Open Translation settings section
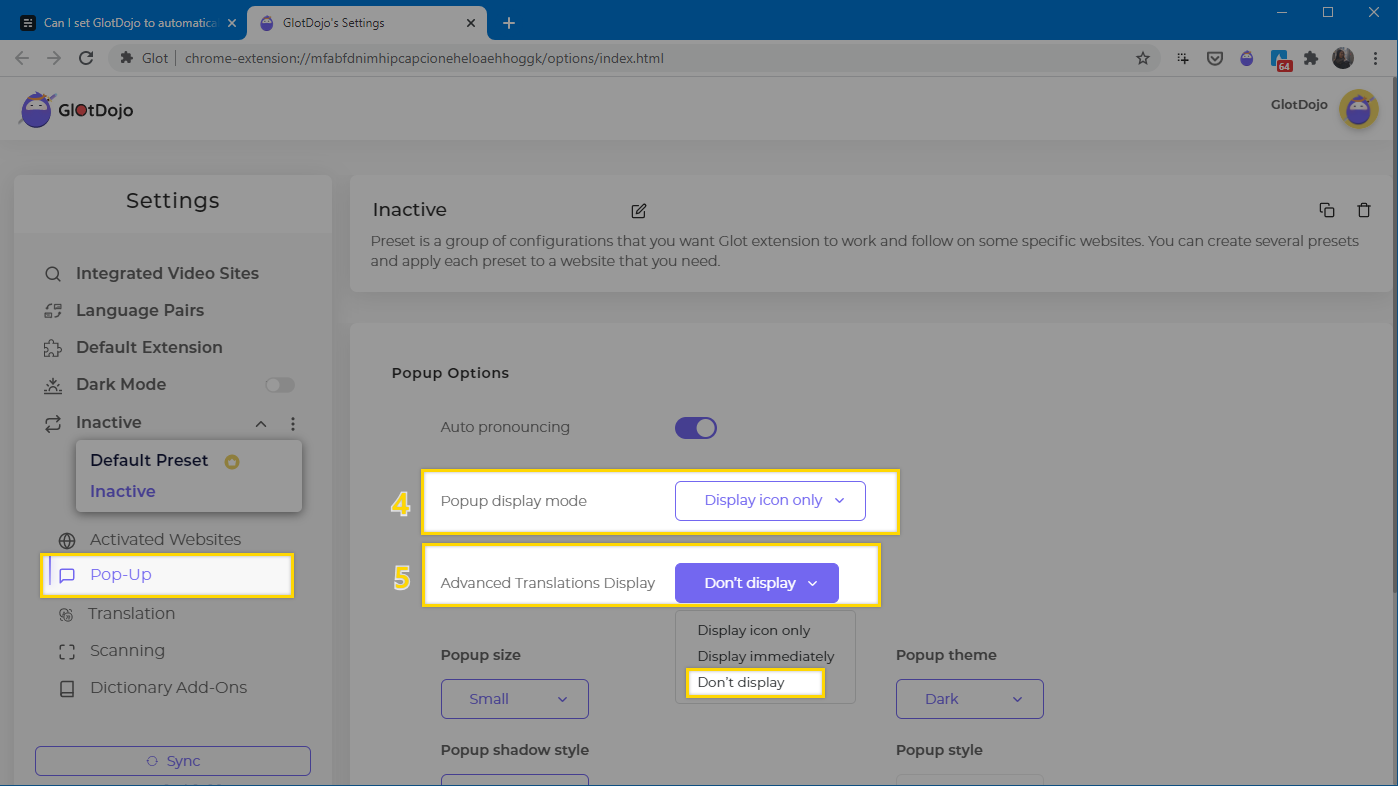 tap(131, 614)
